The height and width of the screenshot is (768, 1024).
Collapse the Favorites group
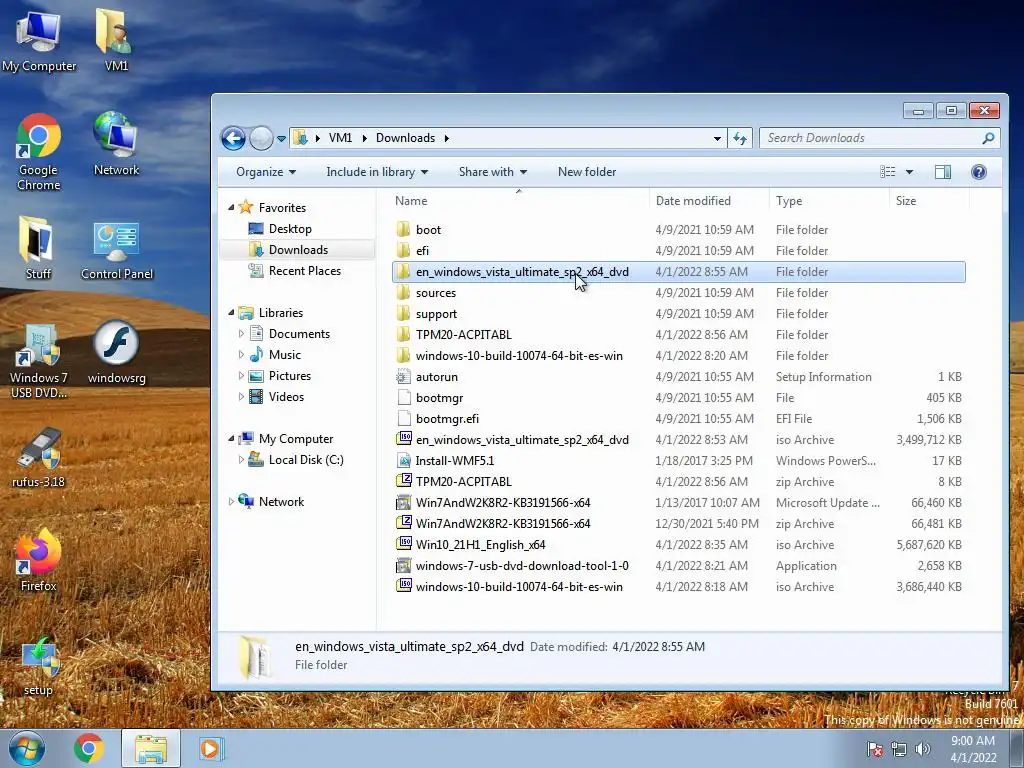point(231,208)
